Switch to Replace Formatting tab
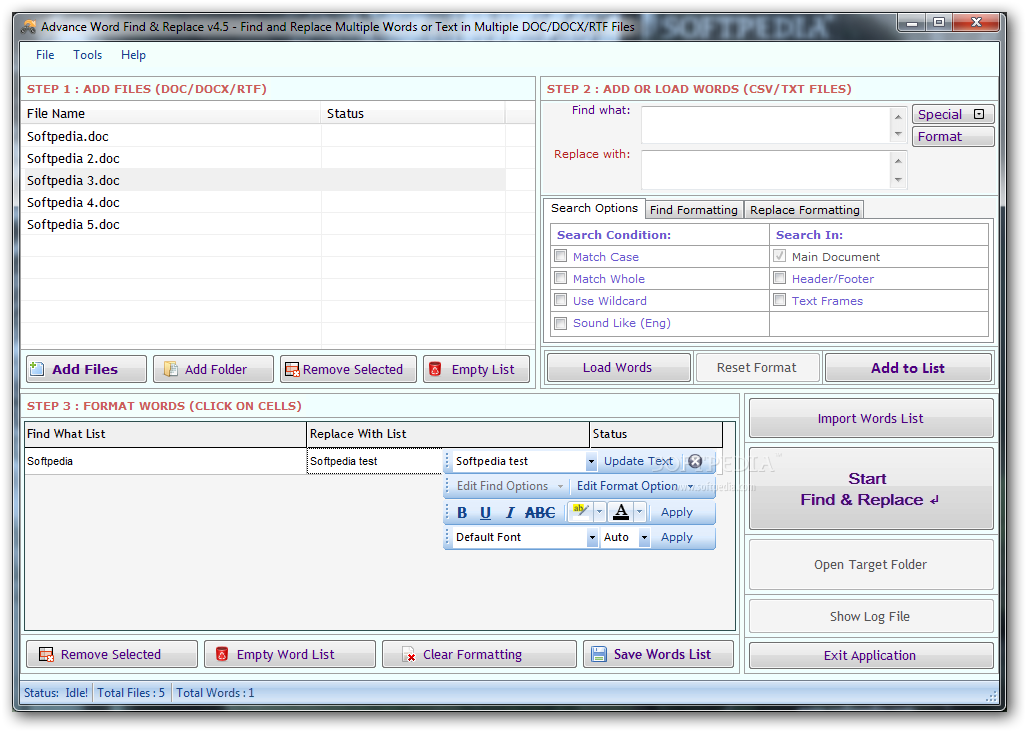The width and height of the screenshot is (1027, 732). point(804,210)
